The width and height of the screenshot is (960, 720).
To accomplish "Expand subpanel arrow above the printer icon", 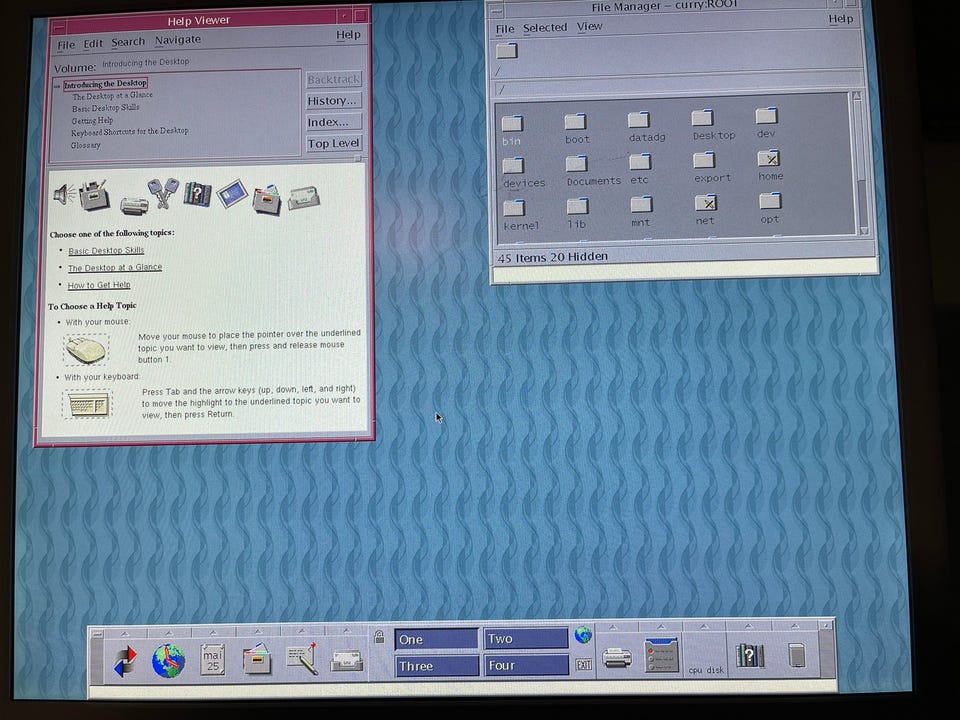I will [x=613, y=627].
